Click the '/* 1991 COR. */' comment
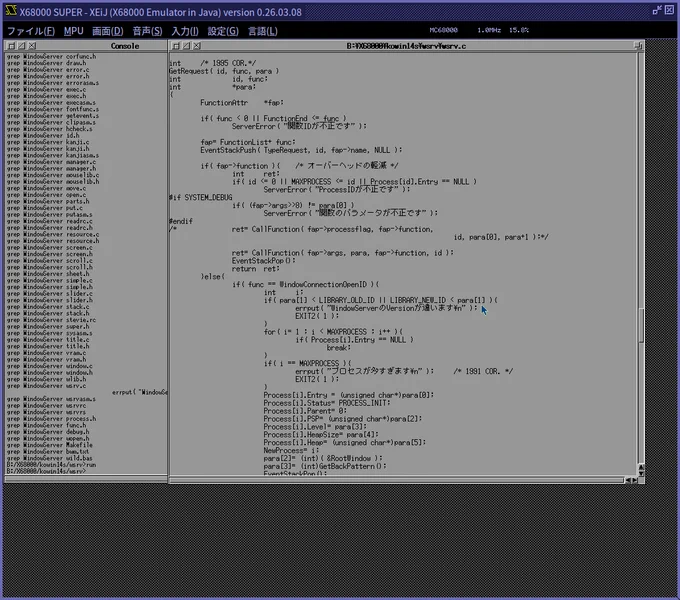The image size is (680, 600). (x=483, y=372)
